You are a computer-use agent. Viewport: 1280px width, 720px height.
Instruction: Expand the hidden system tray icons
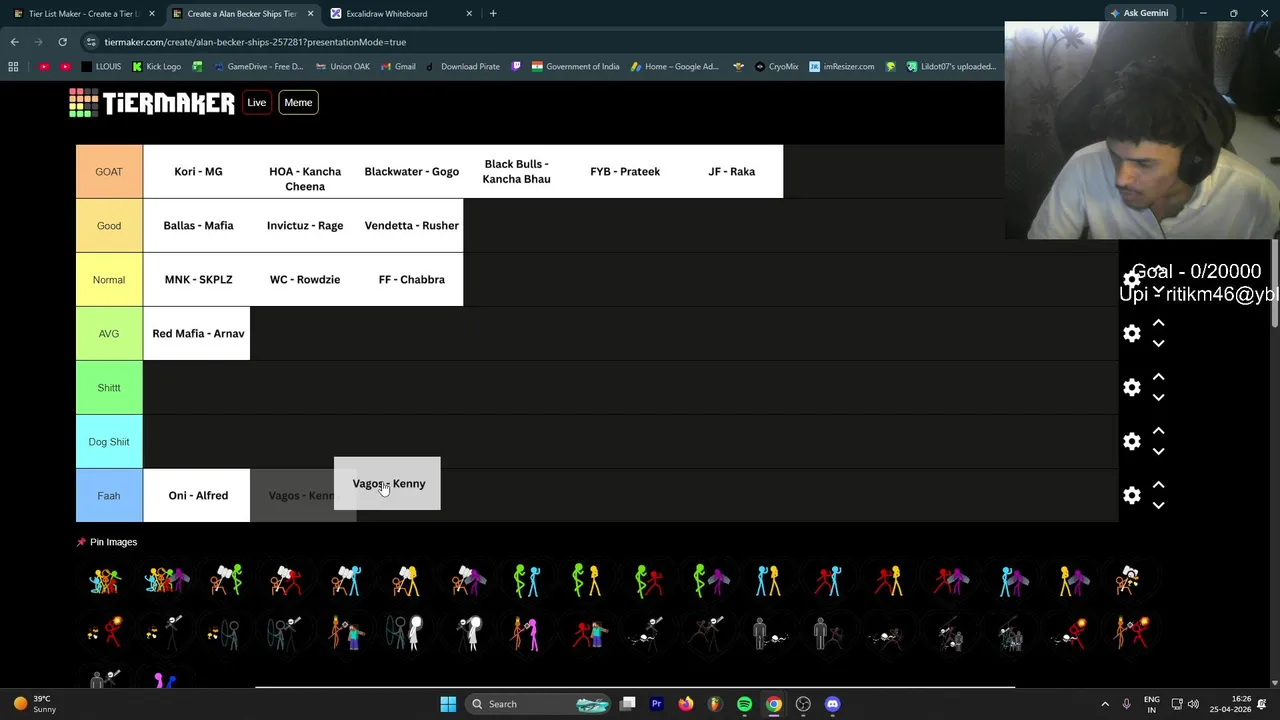pyautogui.click(x=1105, y=704)
